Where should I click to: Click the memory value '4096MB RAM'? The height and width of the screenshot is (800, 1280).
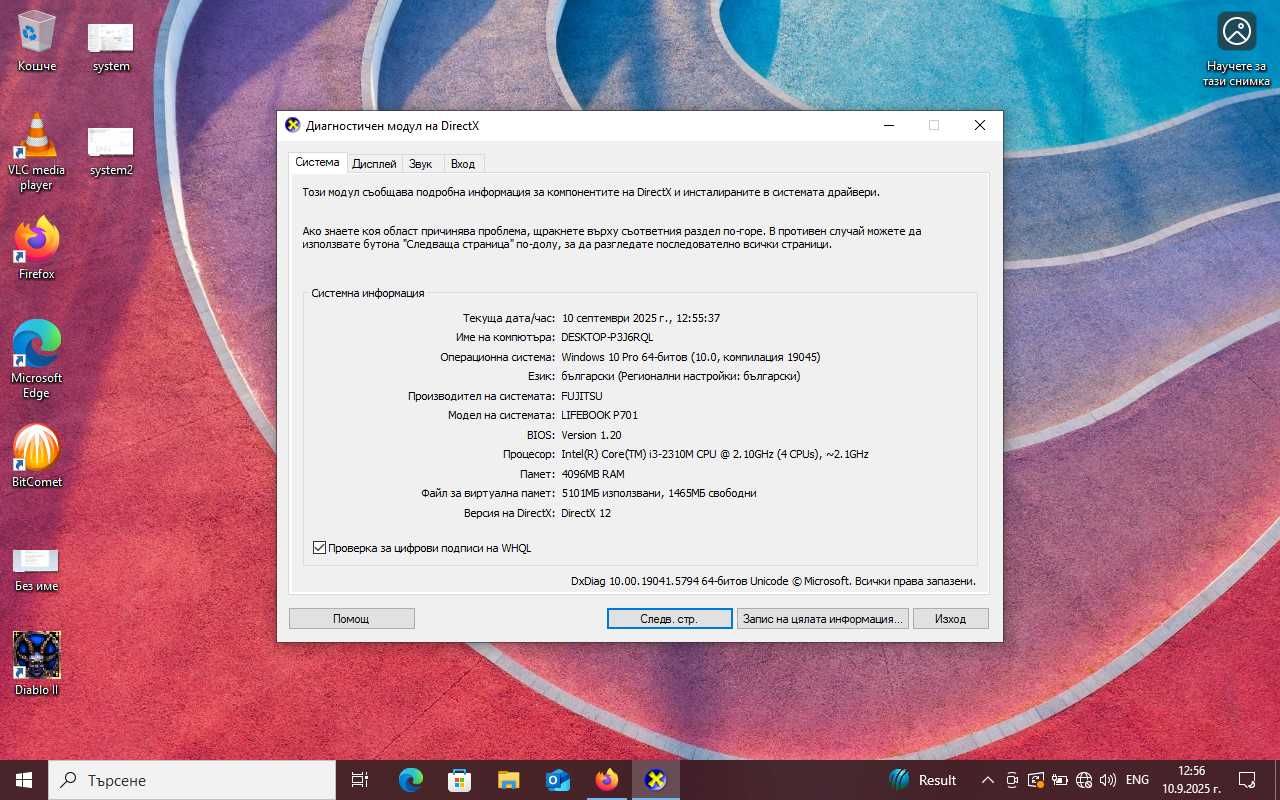(593, 474)
